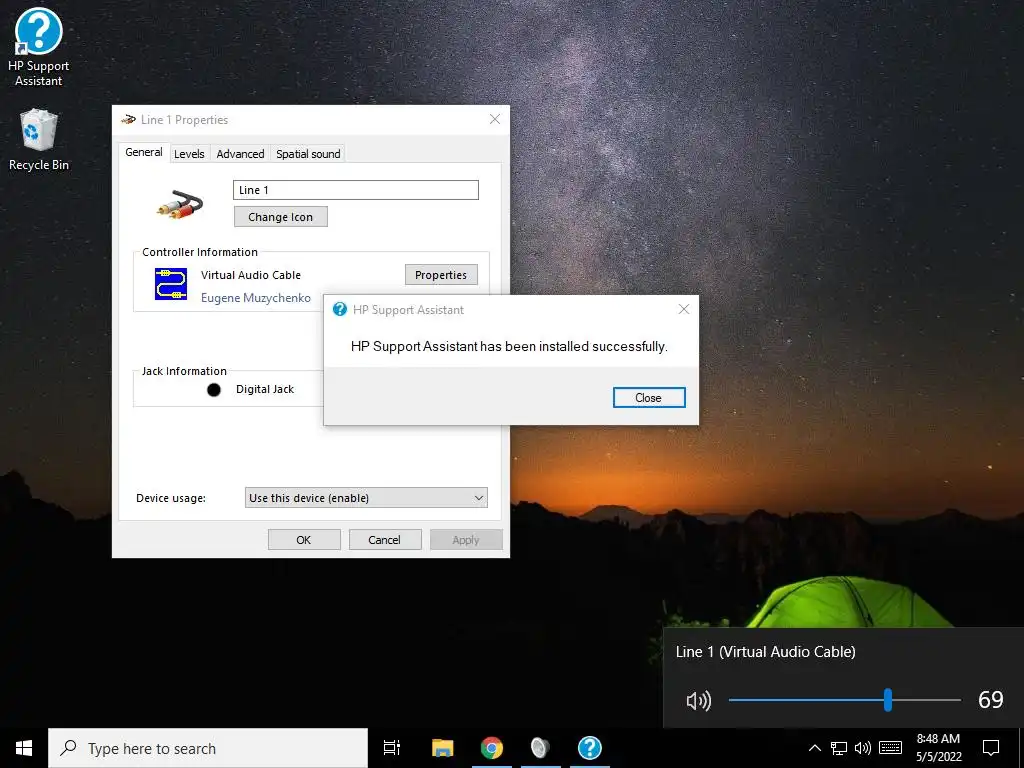
Task: Open the Windows Start menu
Action: point(24,748)
